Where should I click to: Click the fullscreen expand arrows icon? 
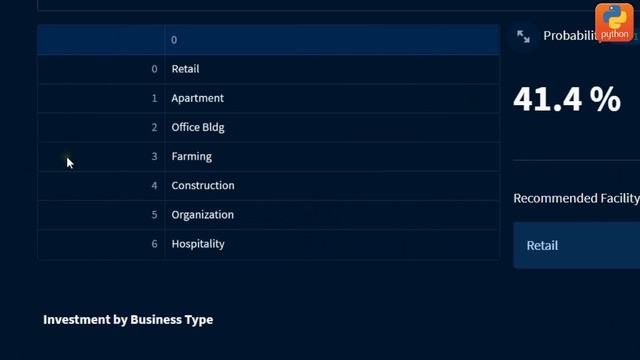(x=523, y=36)
